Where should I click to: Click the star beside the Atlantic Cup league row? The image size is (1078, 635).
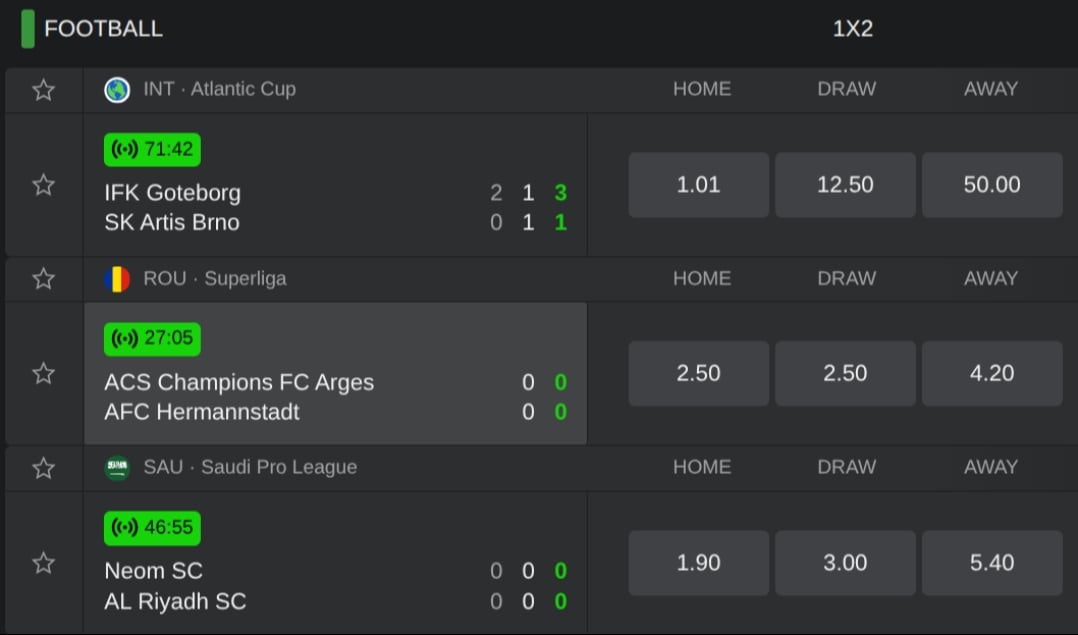click(44, 89)
